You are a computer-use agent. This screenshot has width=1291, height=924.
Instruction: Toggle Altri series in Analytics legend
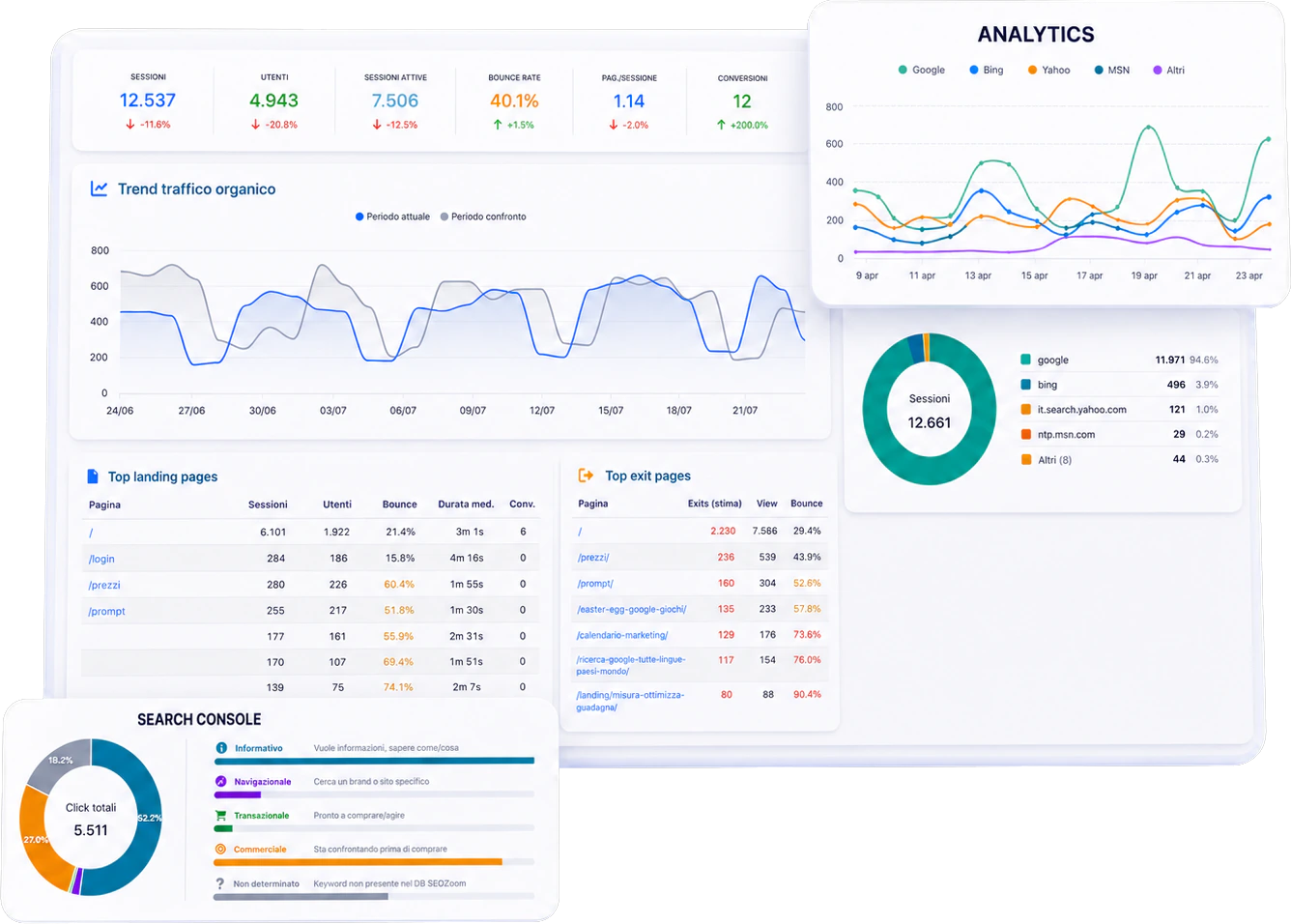[1168, 70]
